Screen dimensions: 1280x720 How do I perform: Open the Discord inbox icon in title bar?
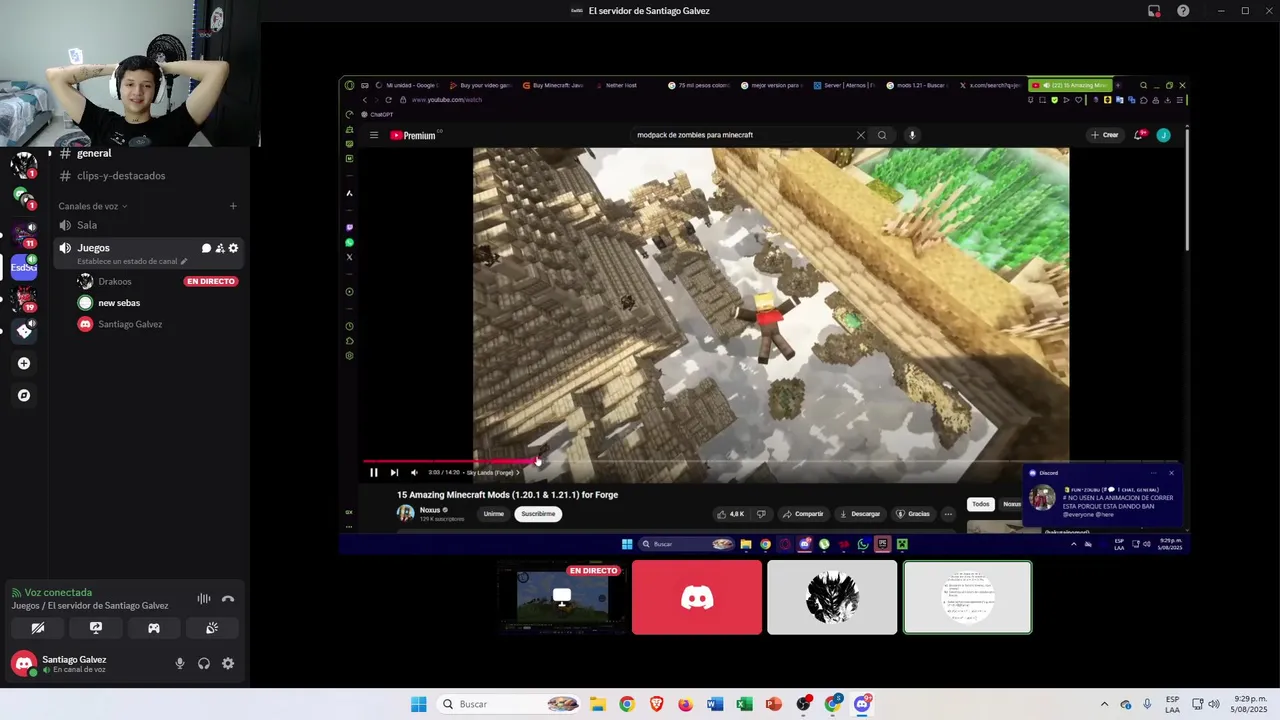[x=1154, y=11]
